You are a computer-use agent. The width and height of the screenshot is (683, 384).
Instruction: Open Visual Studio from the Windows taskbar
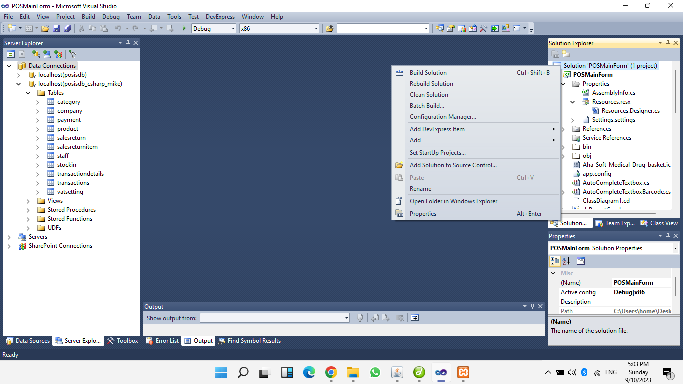tap(441, 372)
